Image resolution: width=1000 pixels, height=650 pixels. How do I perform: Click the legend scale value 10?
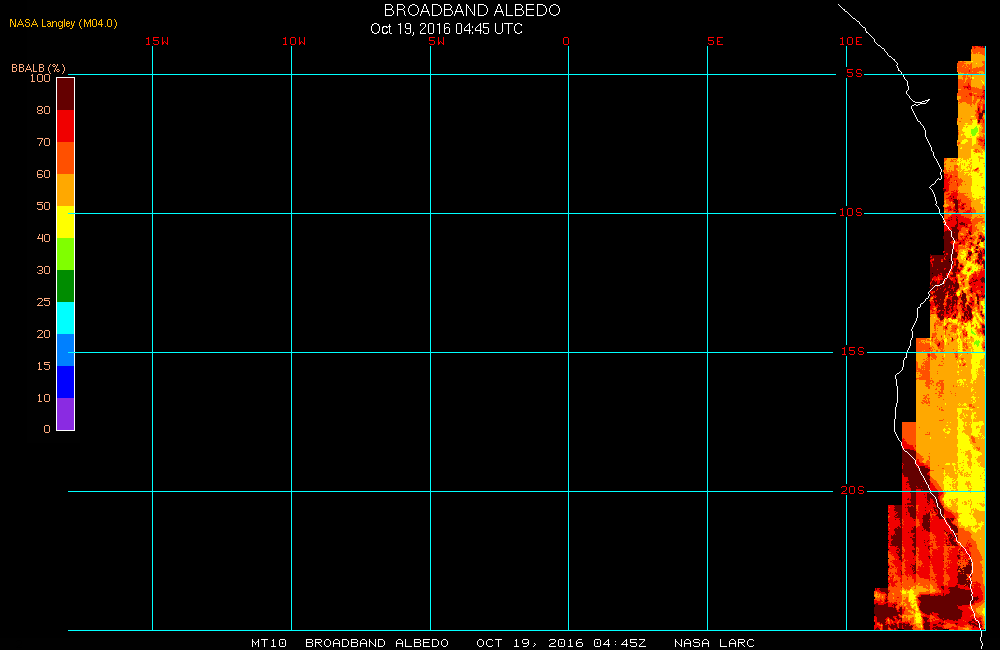[x=43, y=397]
